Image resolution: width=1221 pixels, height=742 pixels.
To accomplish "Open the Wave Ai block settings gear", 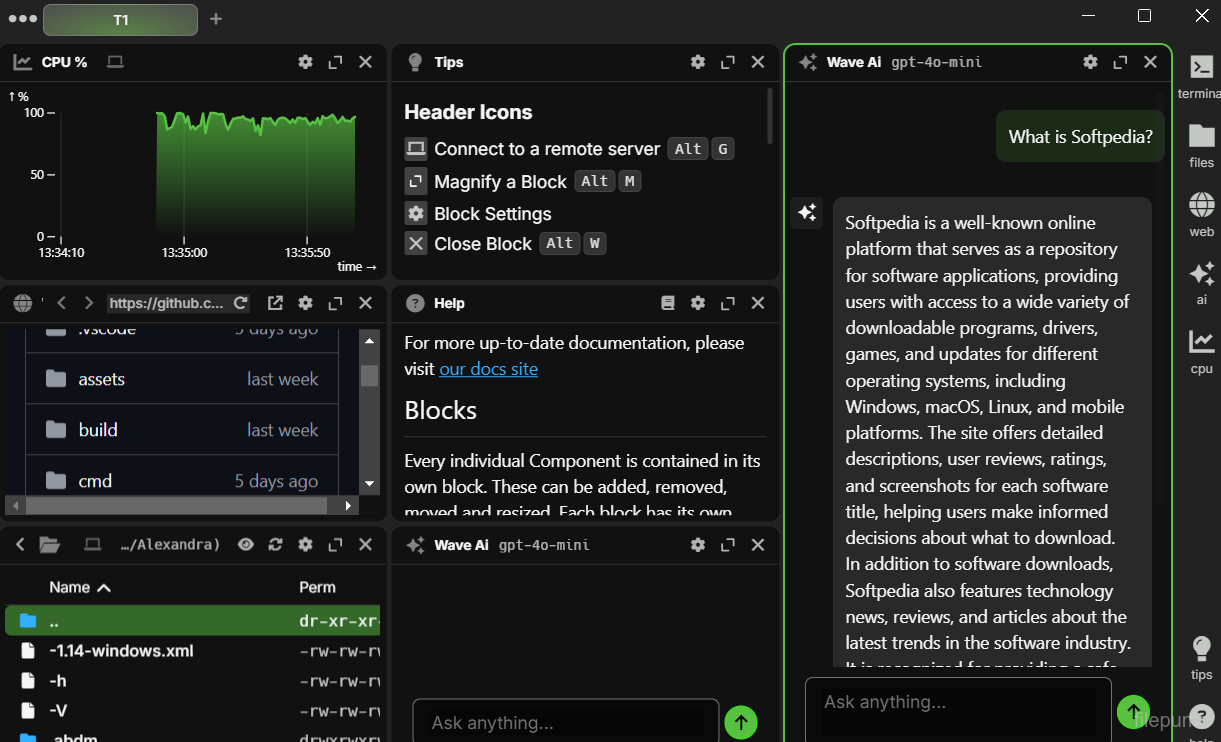I will (1090, 61).
